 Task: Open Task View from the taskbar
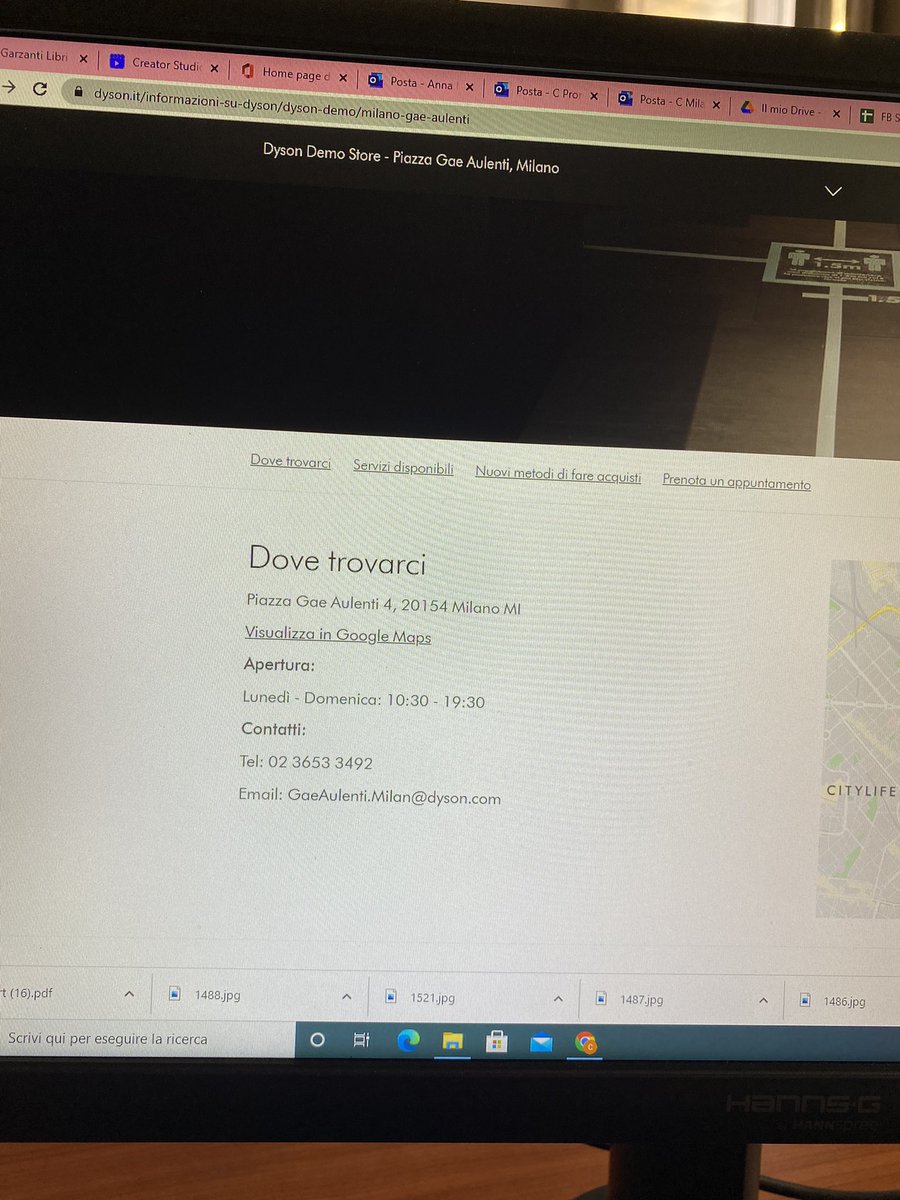(361, 1040)
